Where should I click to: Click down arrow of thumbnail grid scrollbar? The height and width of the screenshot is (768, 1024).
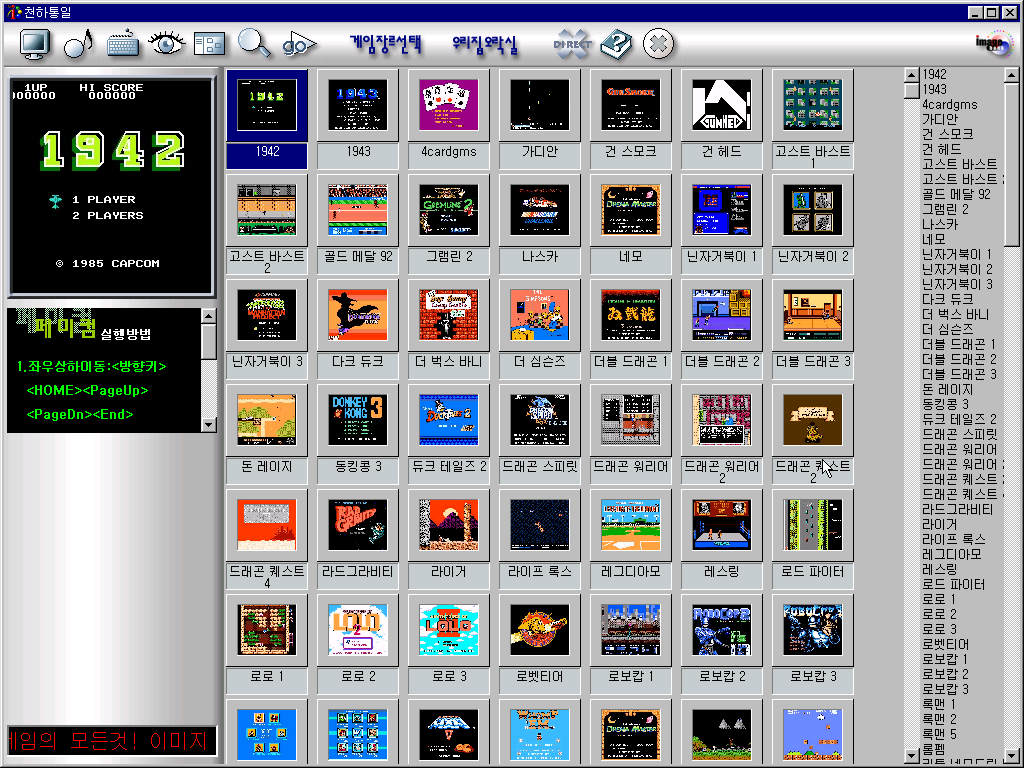tap(912, 756)
